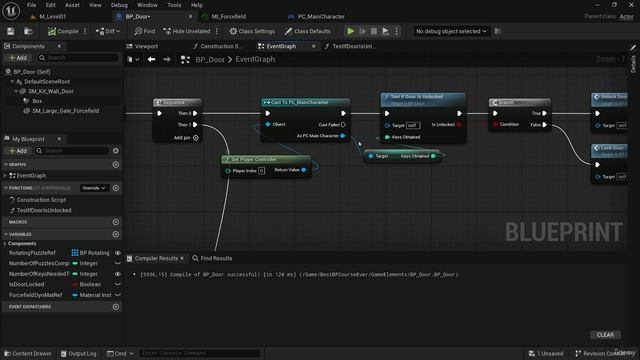640x360 pixels.
Task: Compile the blueprint
Action: [63, 31]
